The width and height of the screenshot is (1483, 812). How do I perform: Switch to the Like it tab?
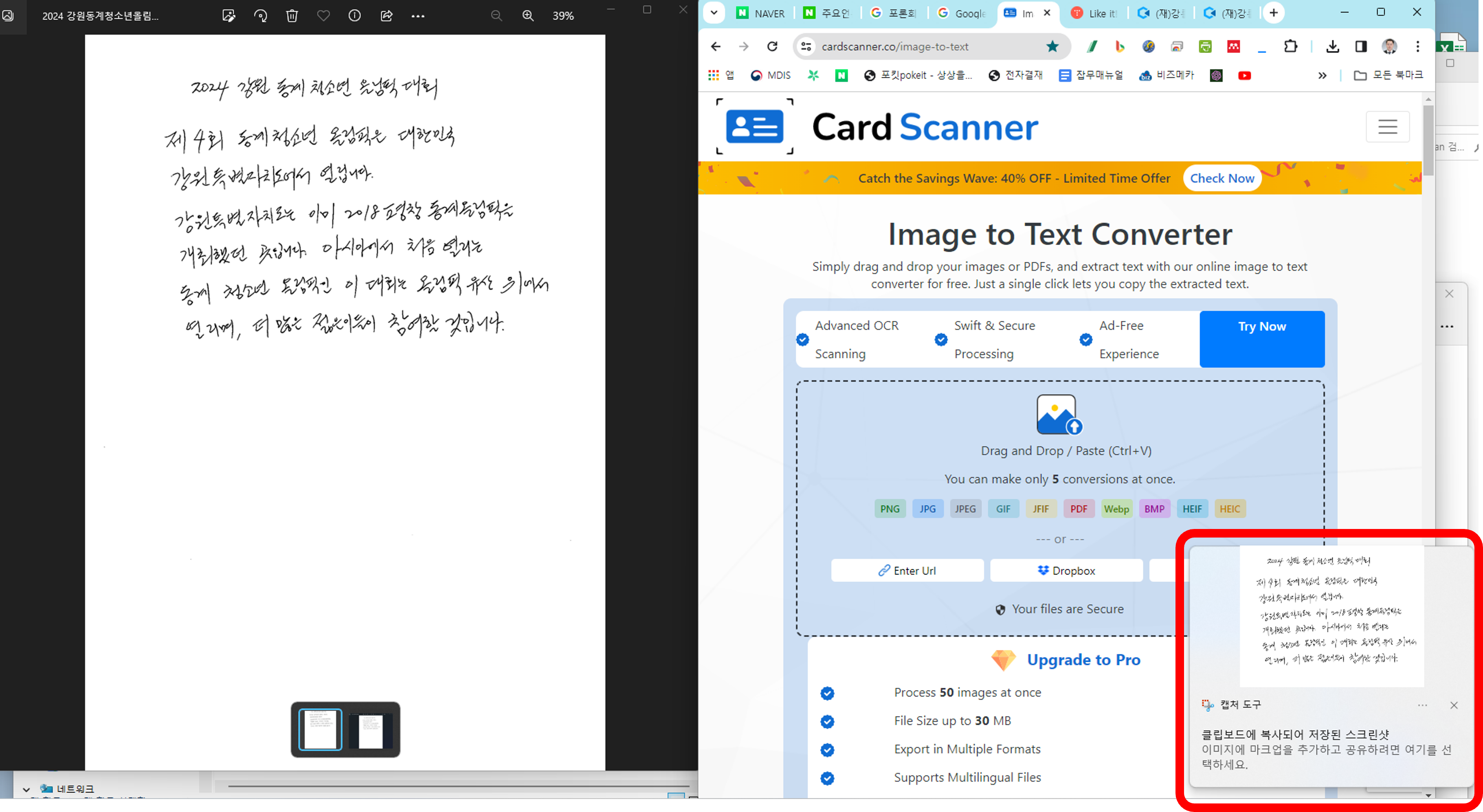click(x=1095, y=13)
